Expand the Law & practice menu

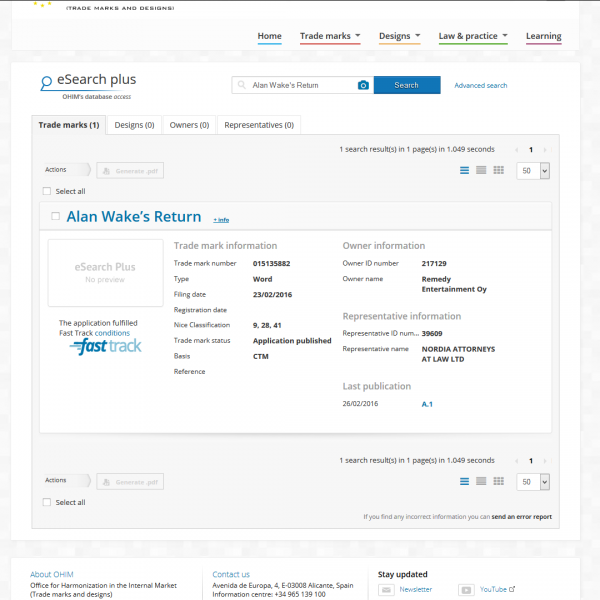(472, 37)
